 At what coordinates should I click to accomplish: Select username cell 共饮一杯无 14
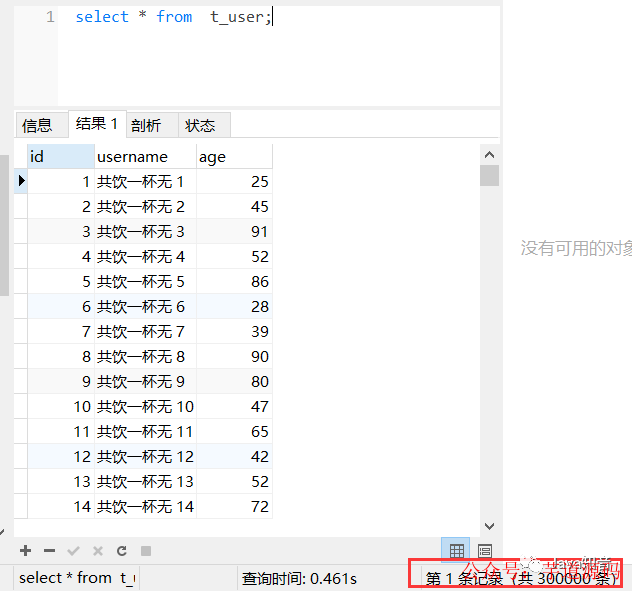pyautogui.click(x=145, y=506)
